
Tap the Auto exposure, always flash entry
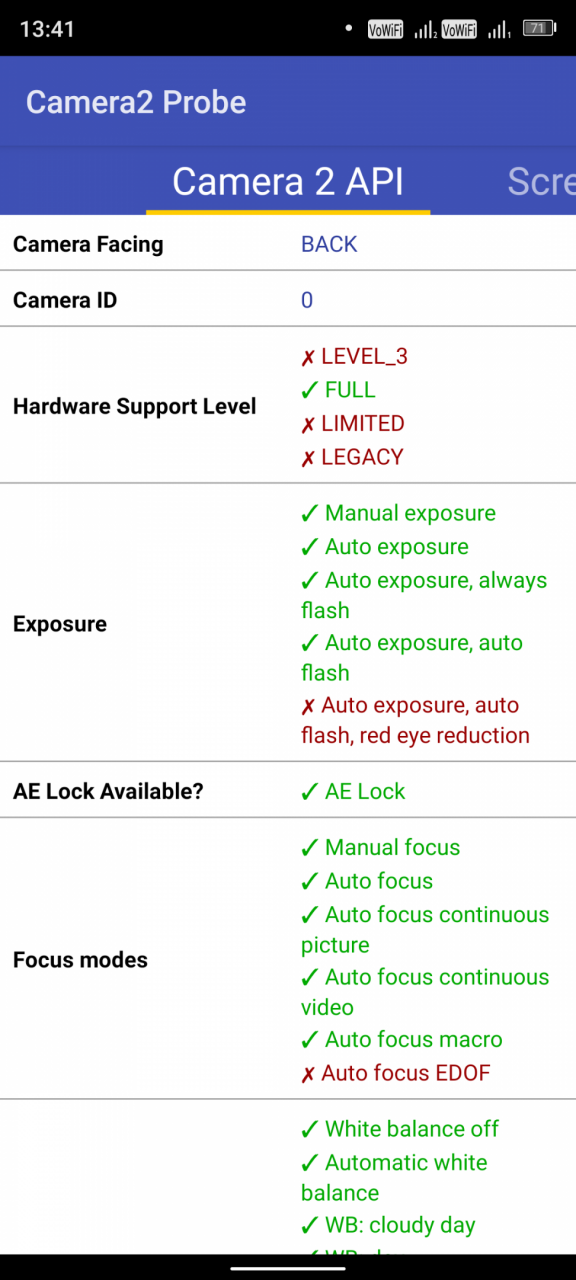(x=424, y=595)
